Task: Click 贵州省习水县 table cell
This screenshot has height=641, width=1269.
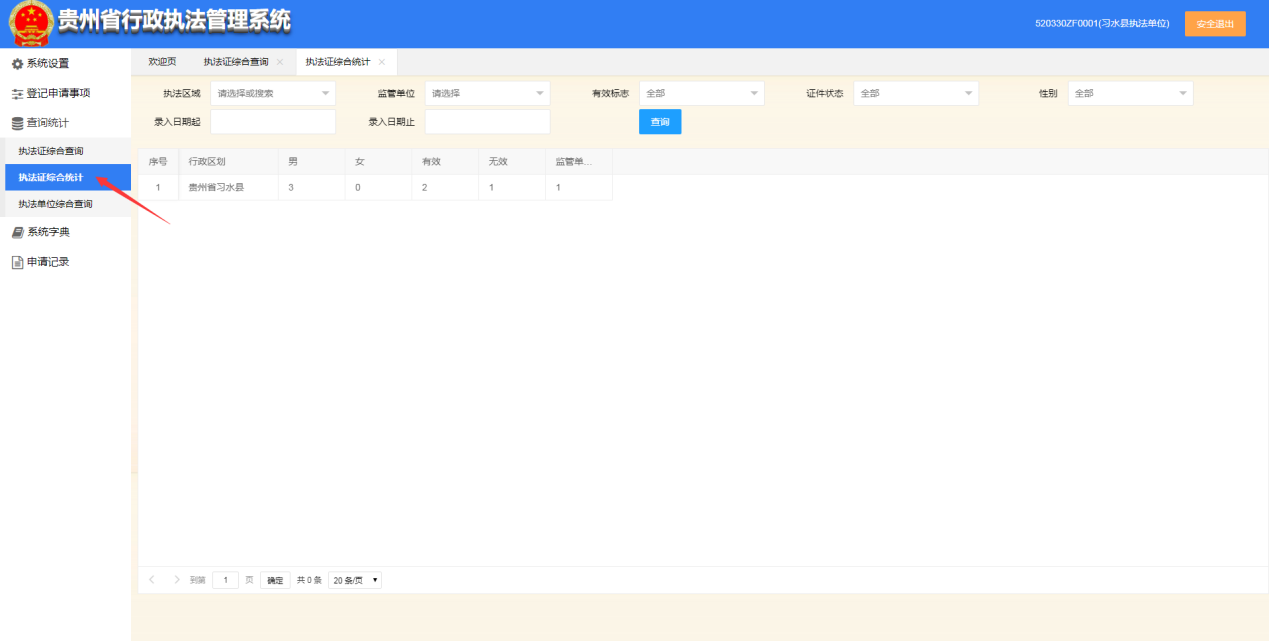Action: pos(228,188)
